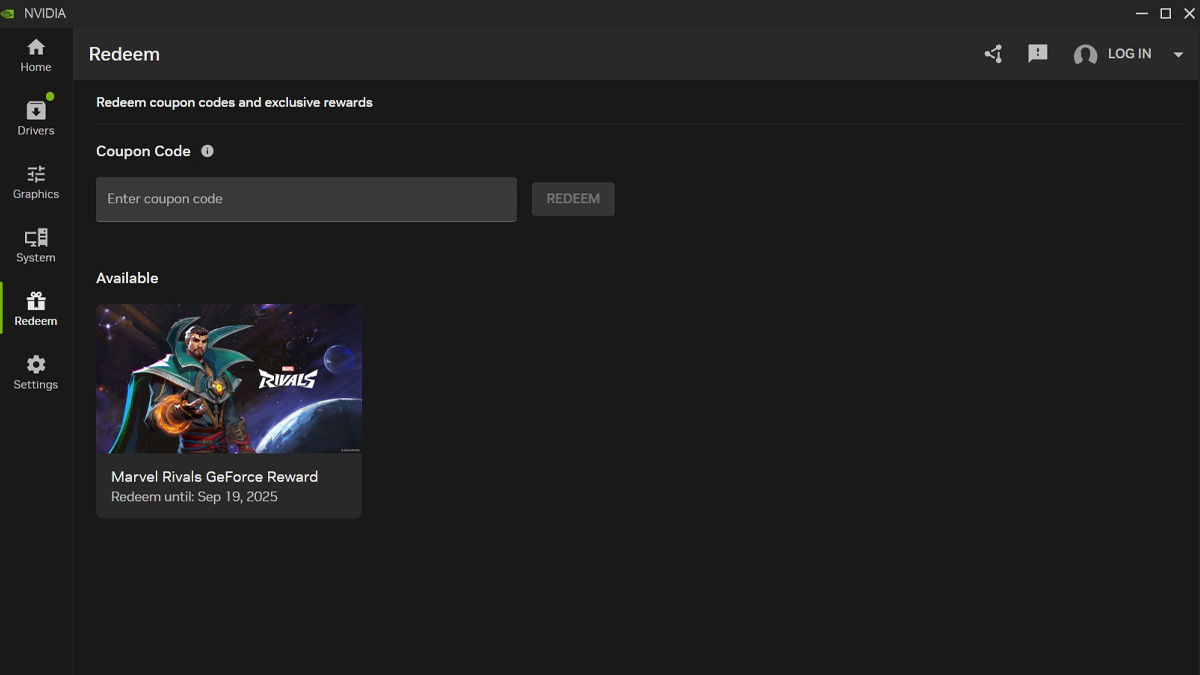Select Marvel Rivals GeForce Reward title
This screenshot has height=675, width=1200.
[214, 477]
